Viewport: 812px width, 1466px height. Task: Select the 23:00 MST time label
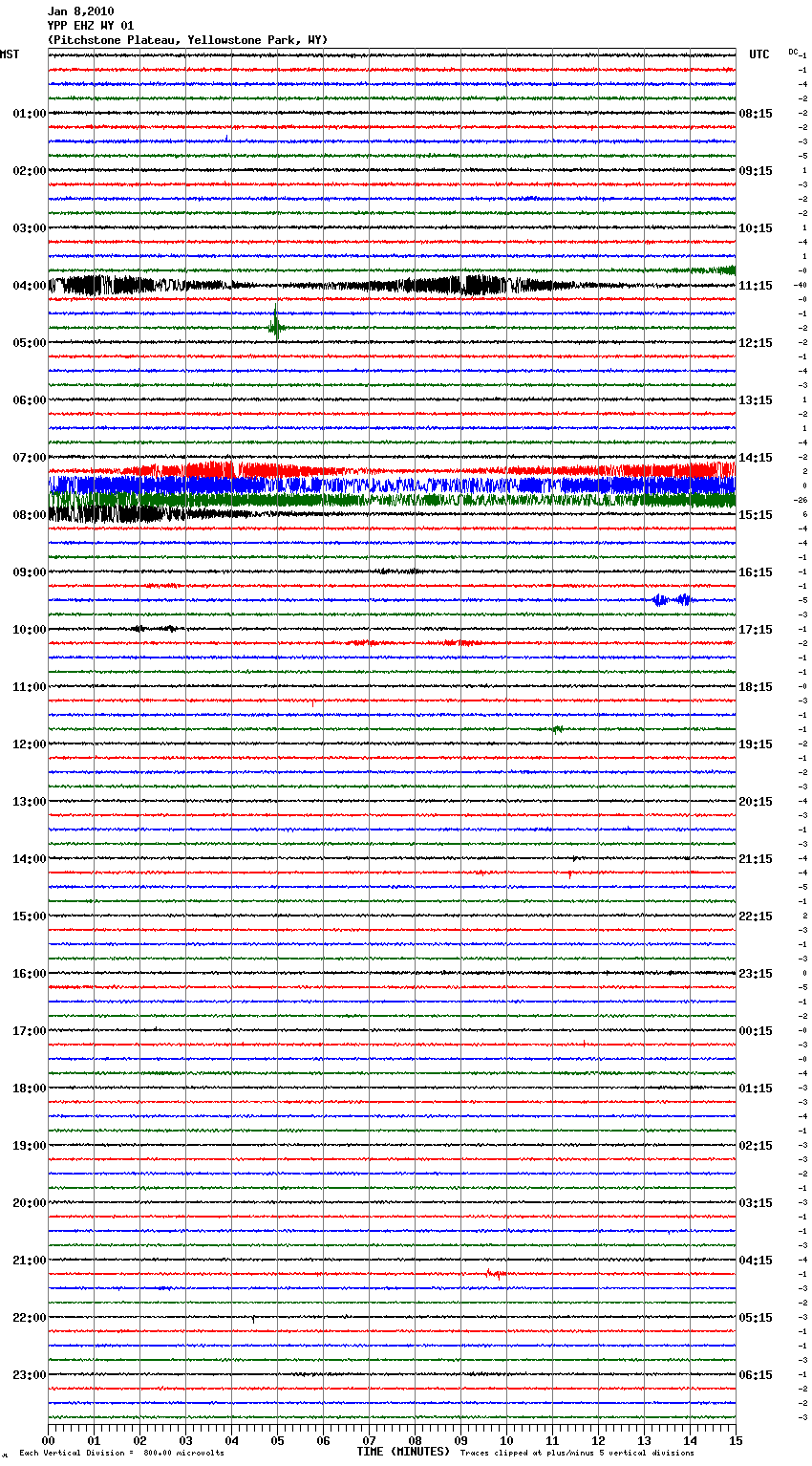point(29,1375)
